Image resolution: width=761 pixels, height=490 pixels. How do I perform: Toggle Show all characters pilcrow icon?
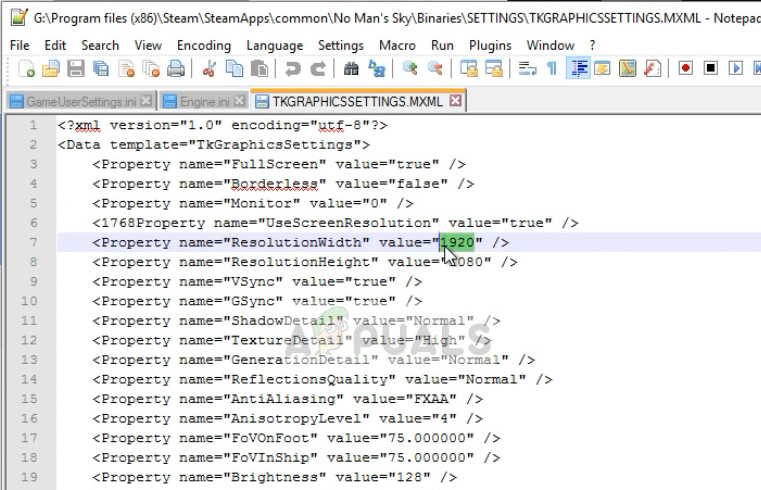tap(552, 69)
